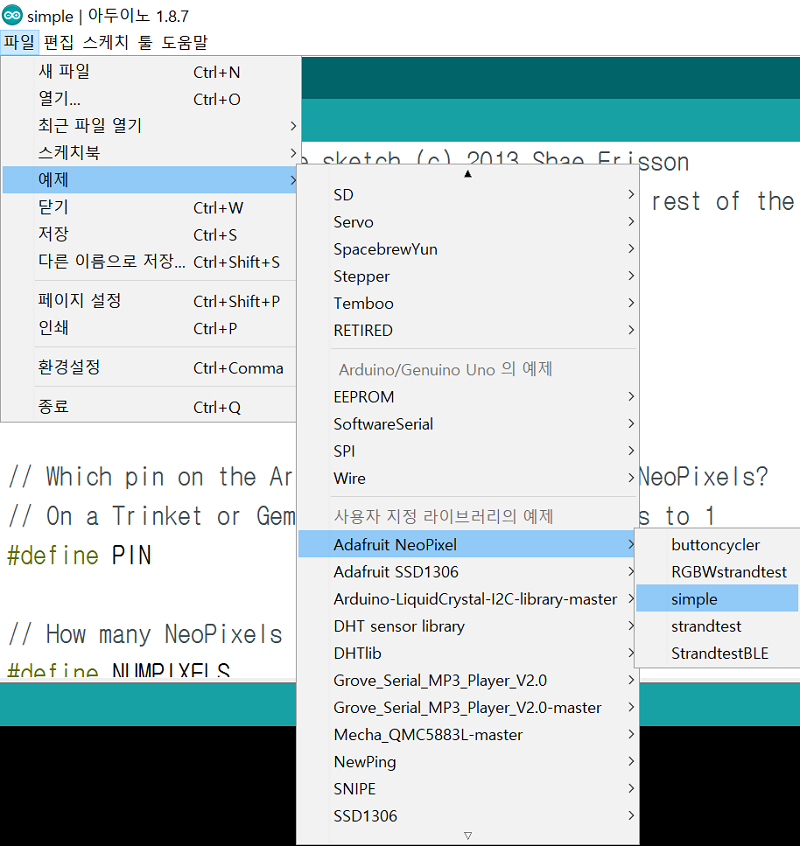Expand the Wire examples

(468, 478)
